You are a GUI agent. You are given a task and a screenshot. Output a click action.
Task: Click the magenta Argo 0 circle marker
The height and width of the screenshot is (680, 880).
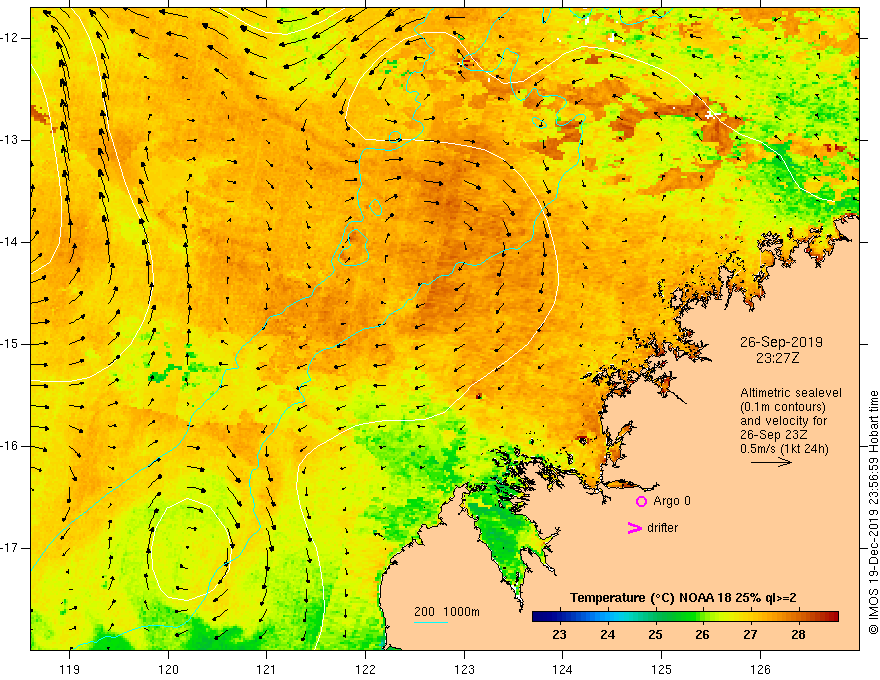(641, 502)
